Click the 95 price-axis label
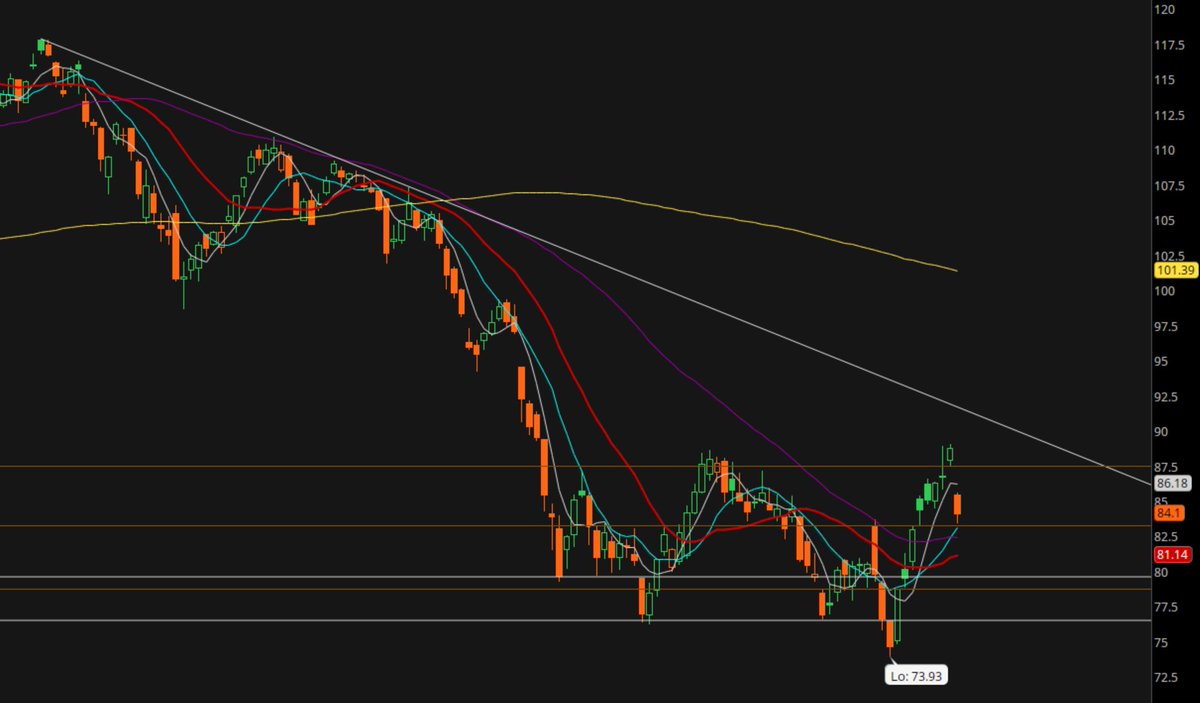 pyautogui.click(x=1163, y=361)
